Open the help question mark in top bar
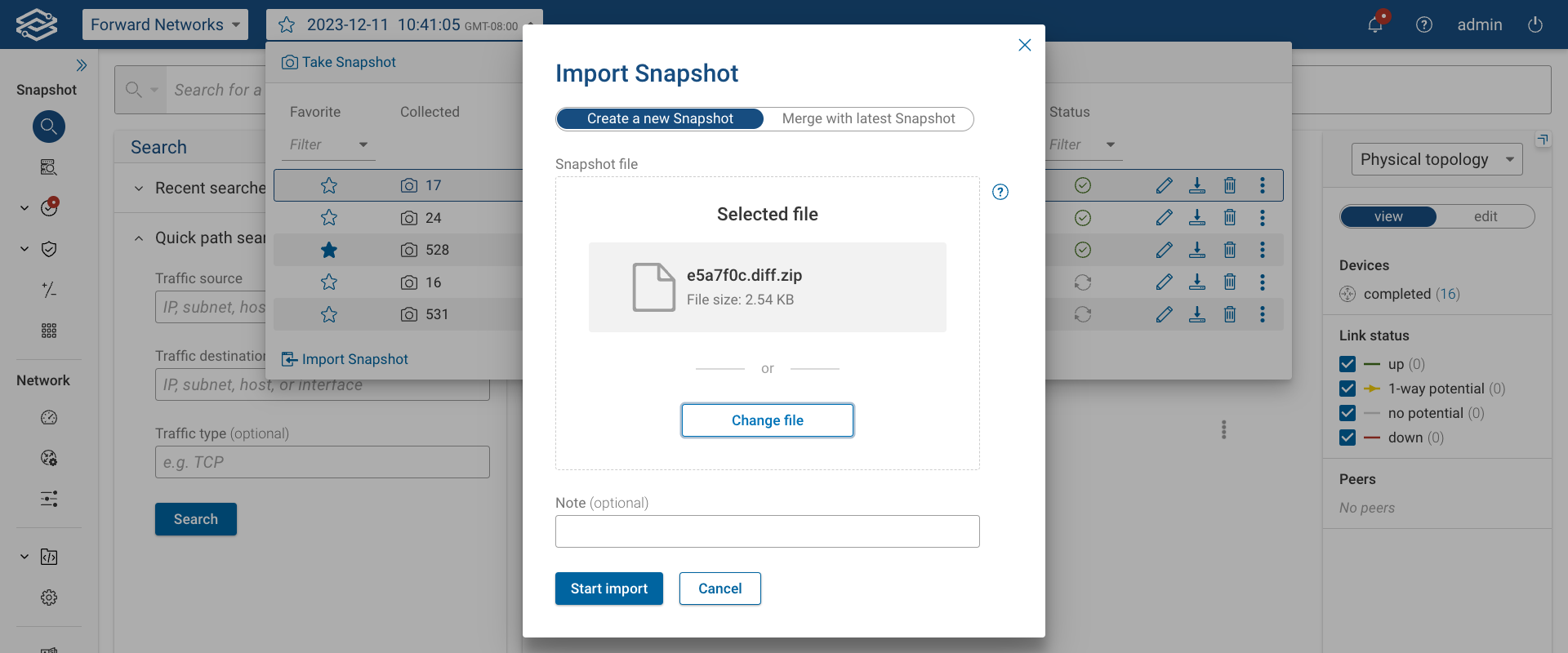This screenshot has height=653, width=1568. pos(1424,24)
